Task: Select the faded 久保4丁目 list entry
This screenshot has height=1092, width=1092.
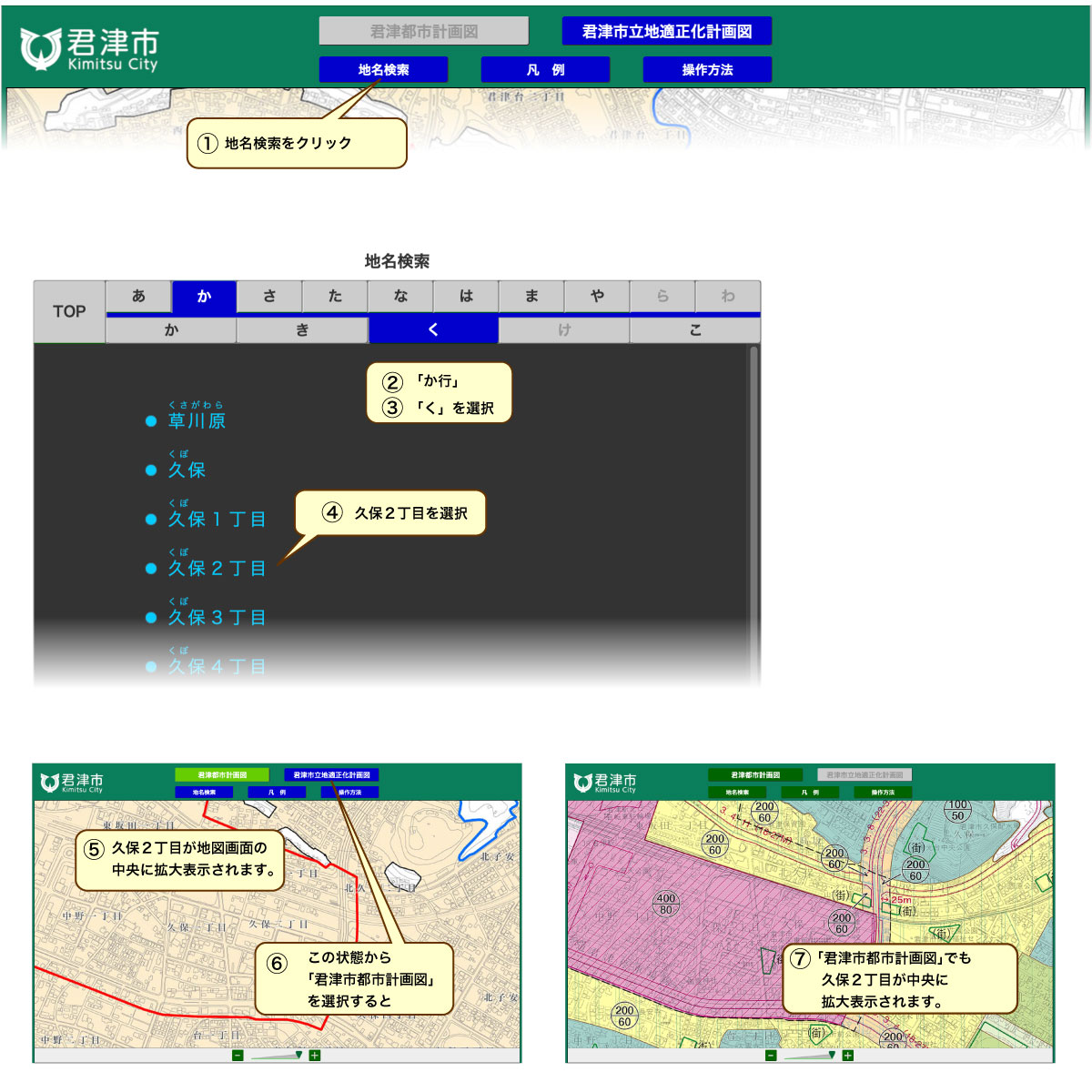Action: click(217, 666)
